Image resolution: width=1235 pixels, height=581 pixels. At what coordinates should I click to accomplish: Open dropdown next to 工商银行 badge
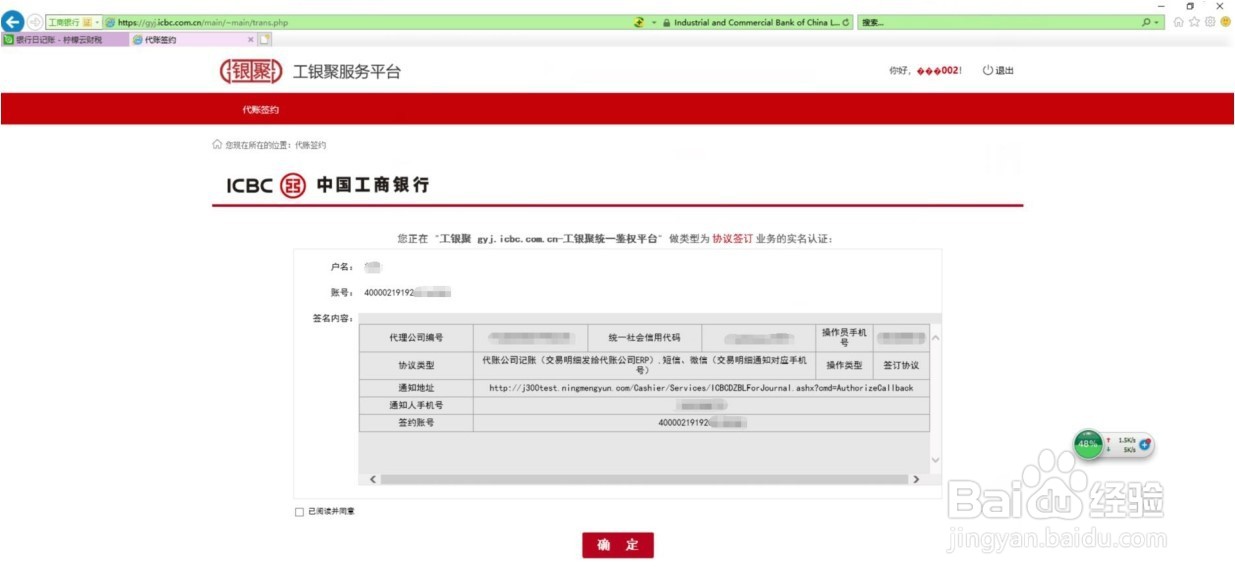tap(97, 22)
